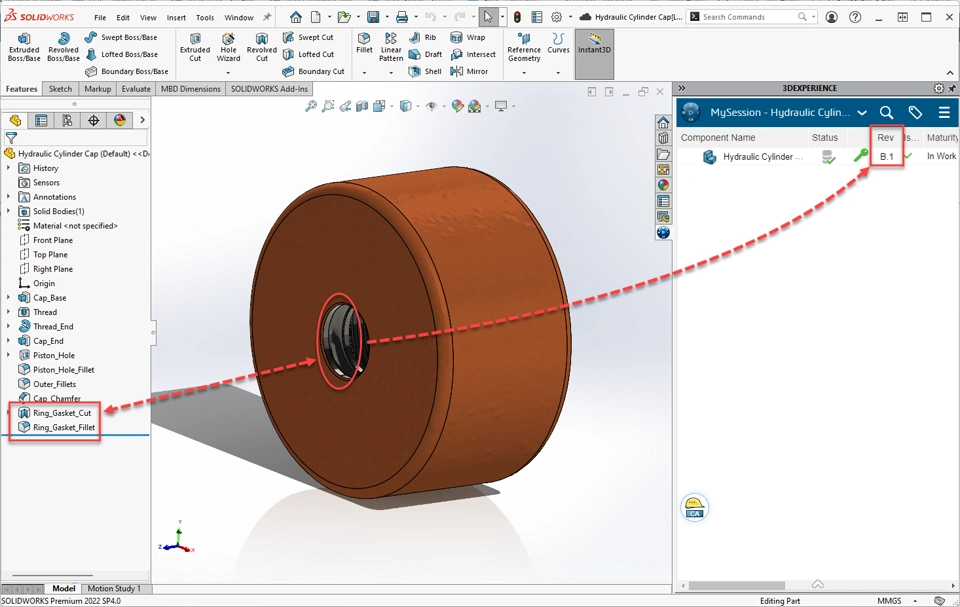960x607 pixels.
Task: Open the Reference Geometry tool
Action: pyautogui.click(x=524, y=47)
